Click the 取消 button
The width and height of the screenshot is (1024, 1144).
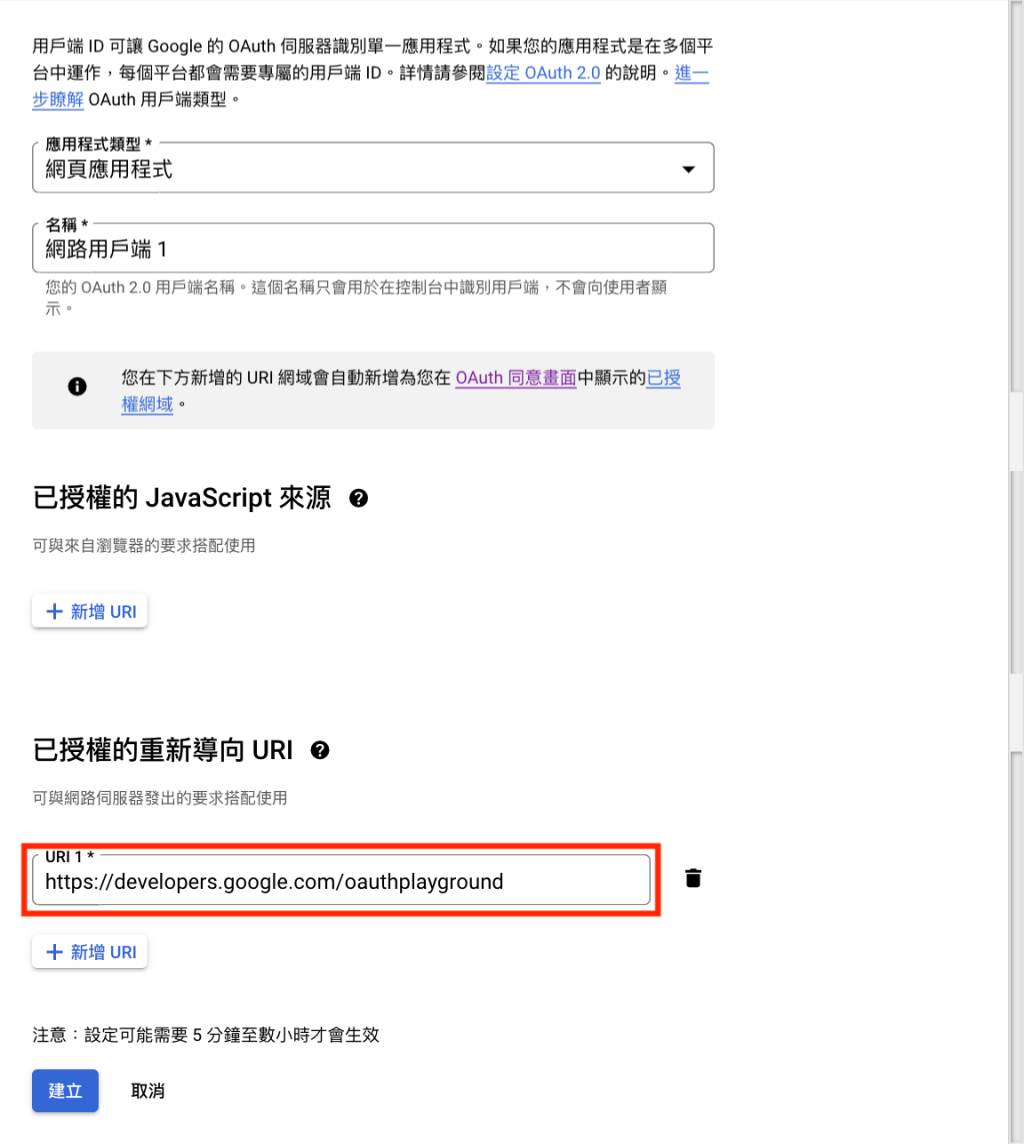[147, 1091]
